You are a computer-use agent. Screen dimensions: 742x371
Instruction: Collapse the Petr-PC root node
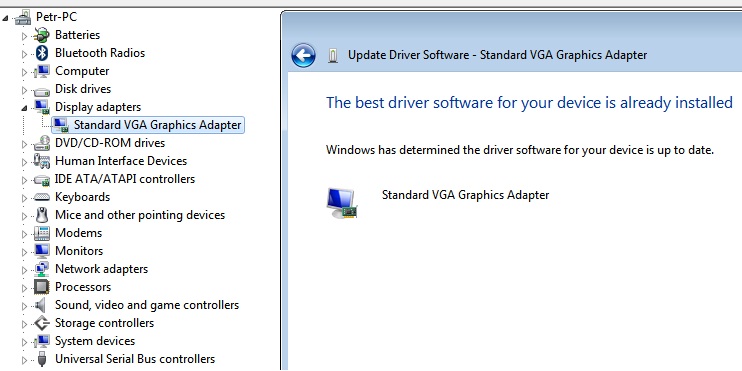click(5, 18)
